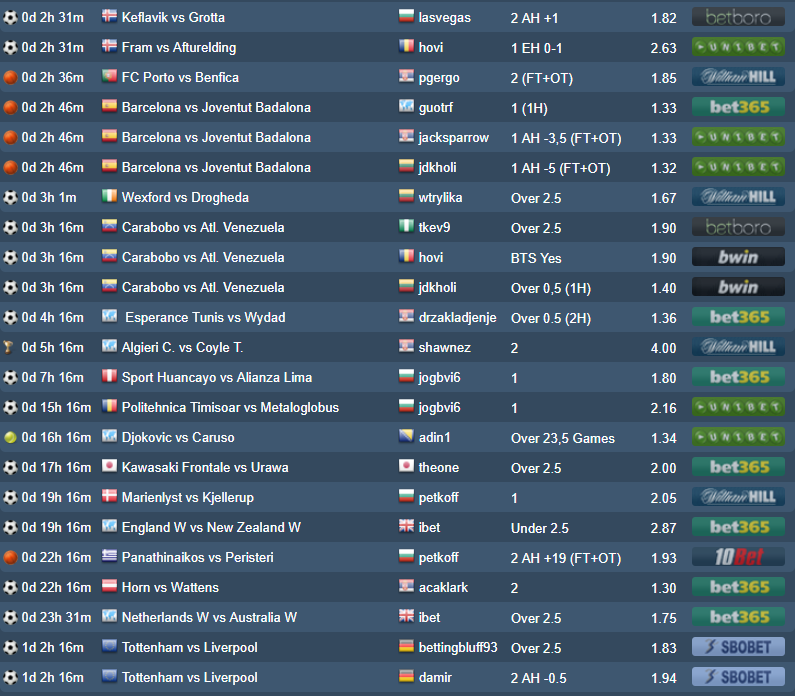
Task: Open the Keflavik vs Grotta match
Action: tap(173, 17)
